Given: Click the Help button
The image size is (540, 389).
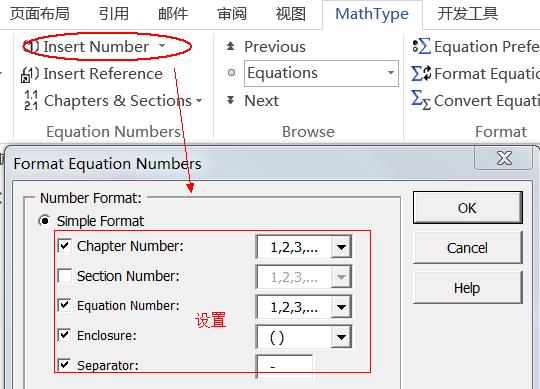Looking at the screenshot, I should [468, 288].
